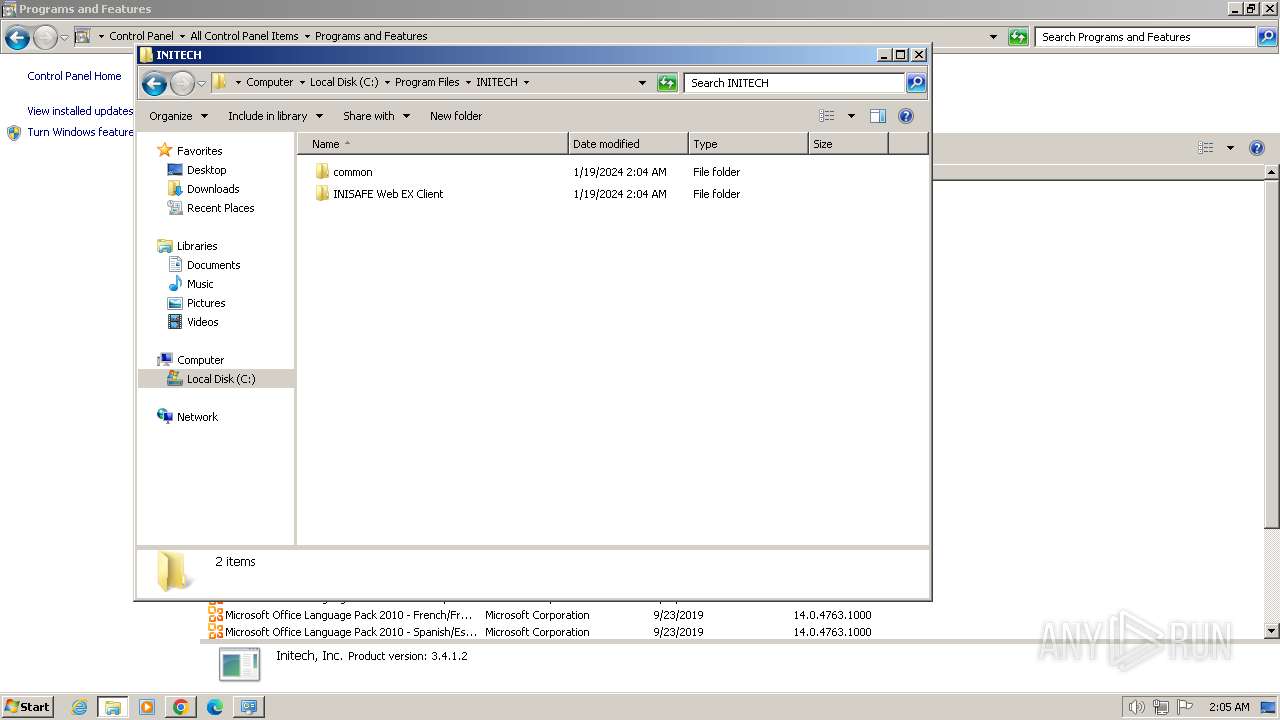Viewport: 1280px width, 720px height.
Task: Expand view options arrow in Programs and Features
Action: 1230,148
